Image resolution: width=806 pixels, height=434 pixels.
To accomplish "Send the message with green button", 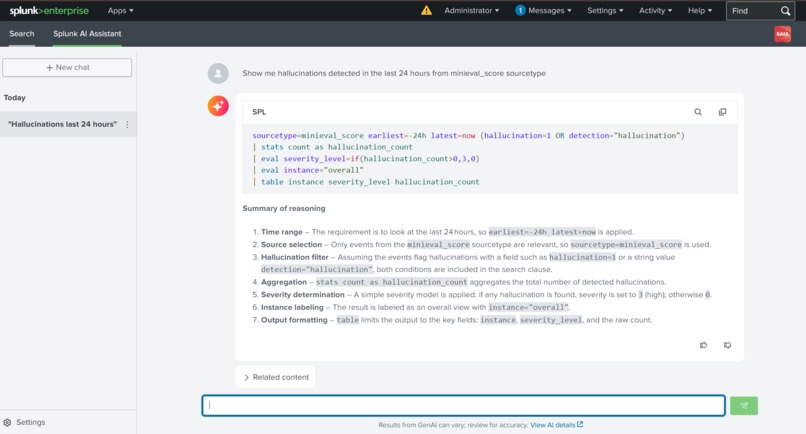I will [743, 405].
